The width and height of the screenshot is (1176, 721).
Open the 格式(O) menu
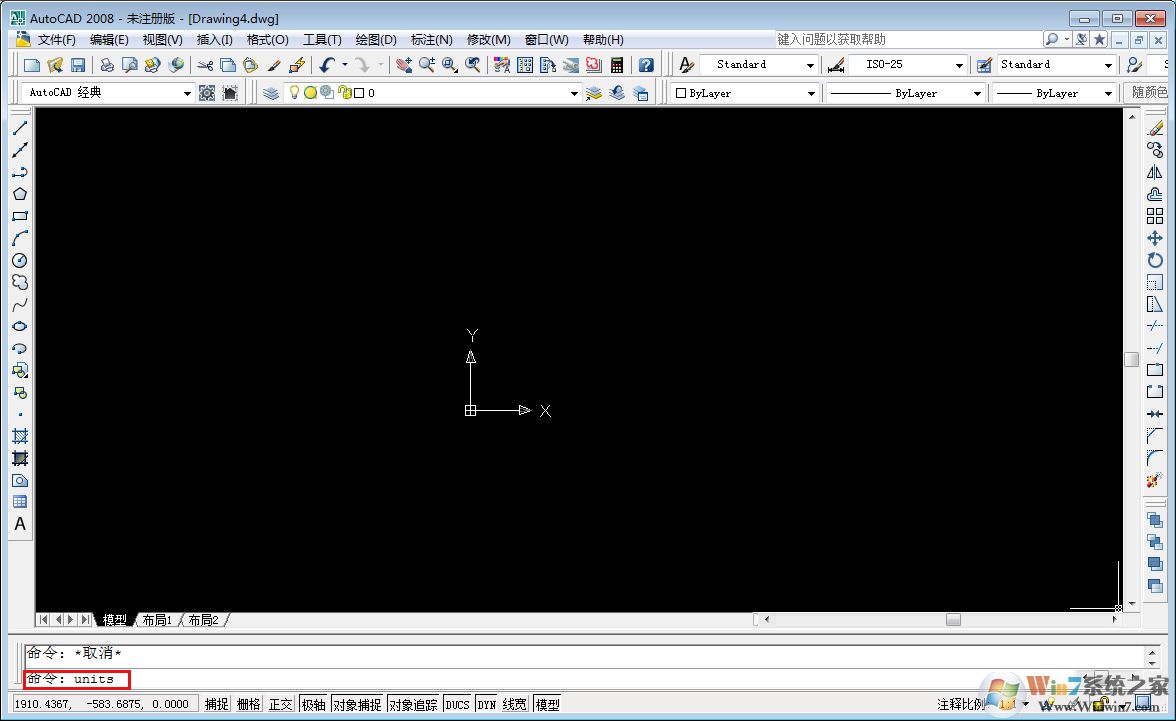[x=268, y=40]
